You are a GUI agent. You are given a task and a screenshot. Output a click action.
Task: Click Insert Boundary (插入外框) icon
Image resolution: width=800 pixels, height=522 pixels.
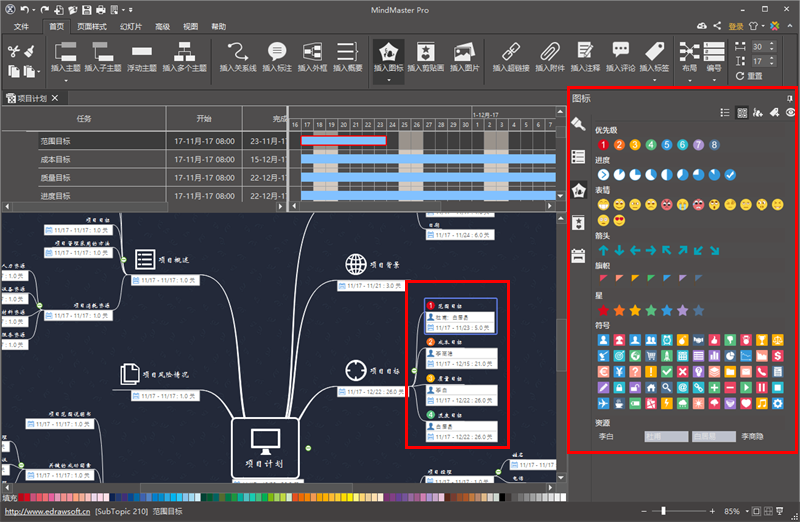312,52
